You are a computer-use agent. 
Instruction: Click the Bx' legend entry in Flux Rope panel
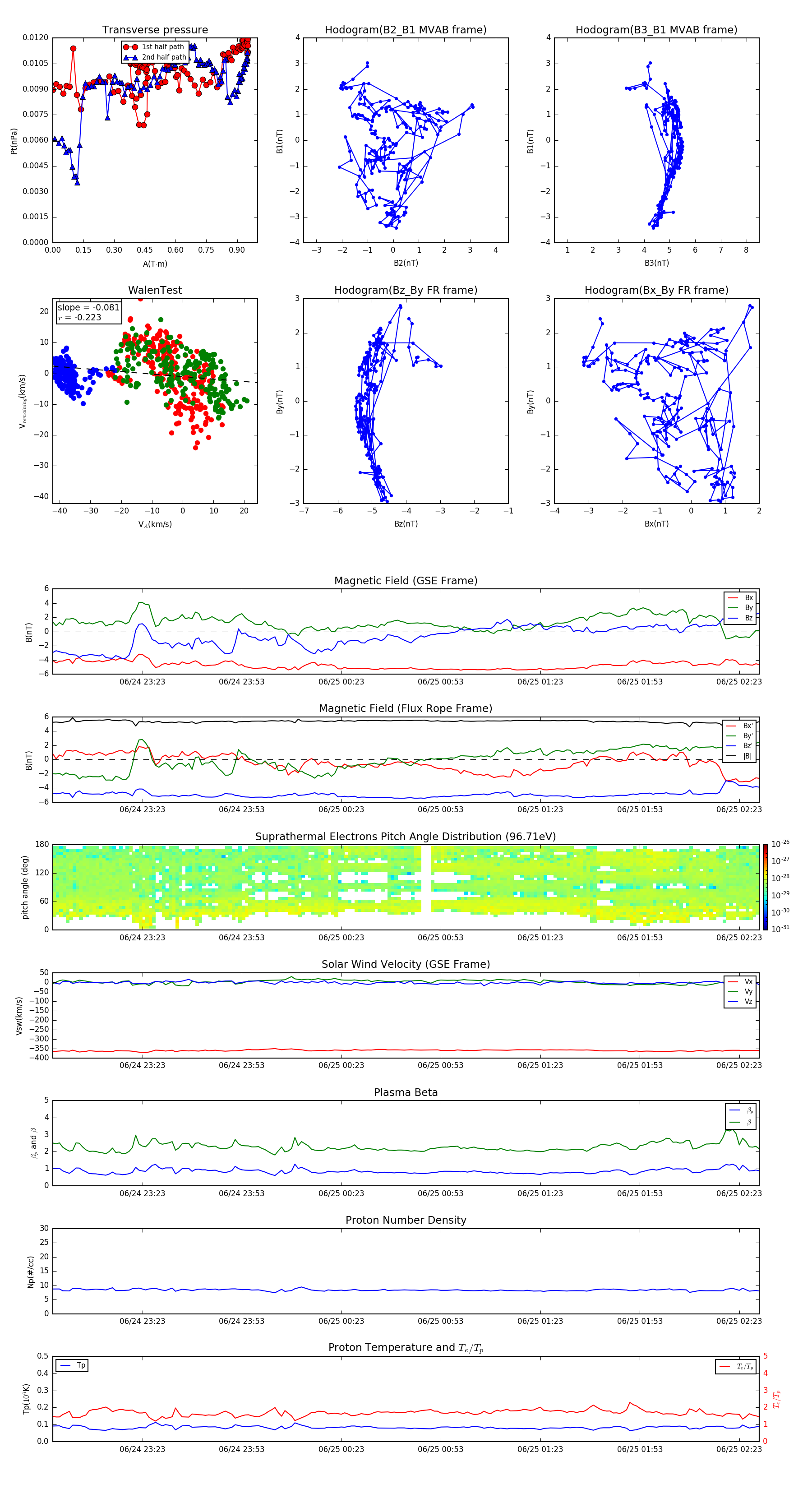click(740, 726)
